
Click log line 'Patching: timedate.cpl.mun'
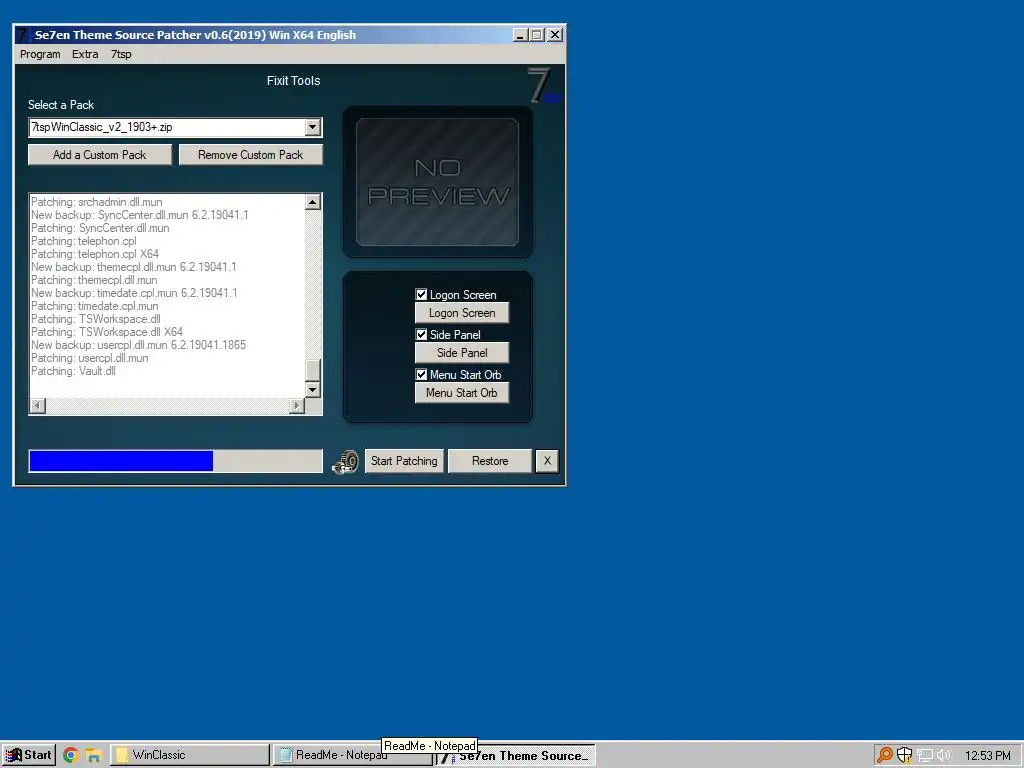point(95,306)
